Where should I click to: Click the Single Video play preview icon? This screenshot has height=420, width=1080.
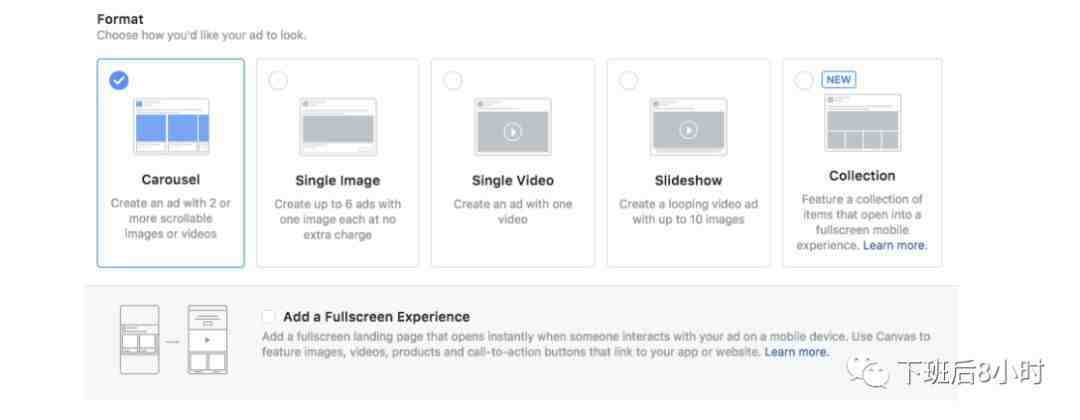tap(512, 127)
